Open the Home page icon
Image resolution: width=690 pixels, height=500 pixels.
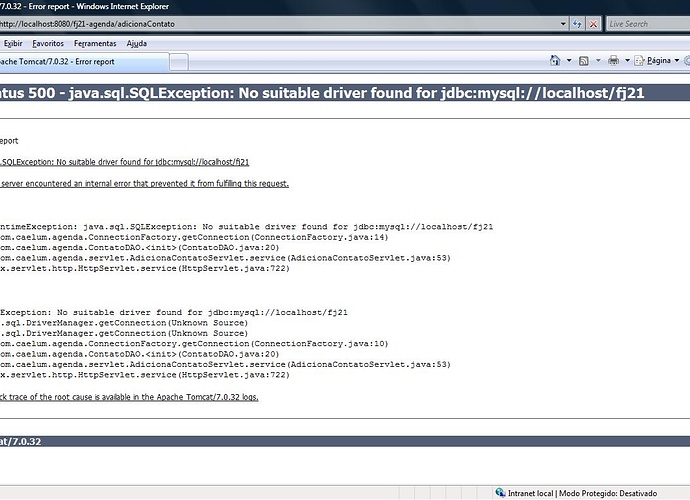click(555, 61)
